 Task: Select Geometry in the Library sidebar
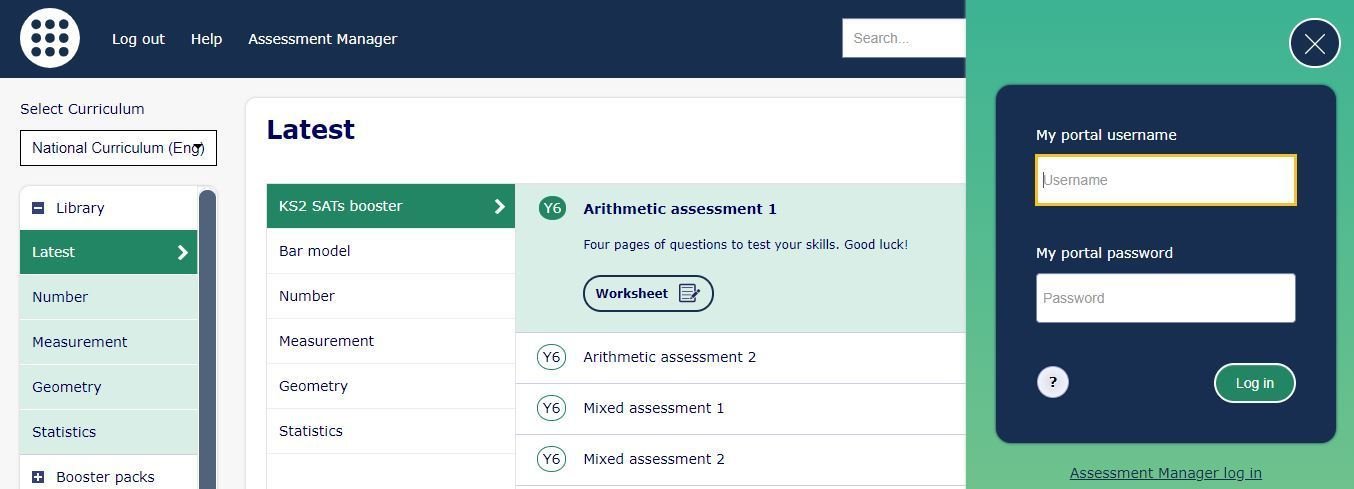pyautogui.click(x=108, y=387)
